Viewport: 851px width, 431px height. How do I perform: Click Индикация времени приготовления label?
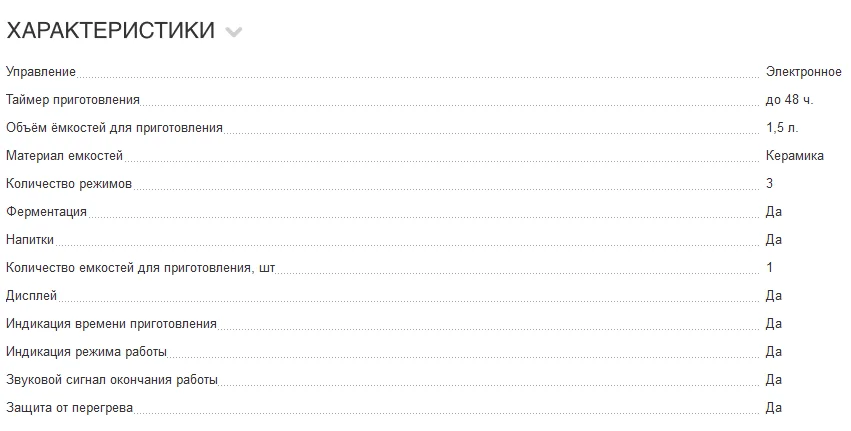pos(111,324)
